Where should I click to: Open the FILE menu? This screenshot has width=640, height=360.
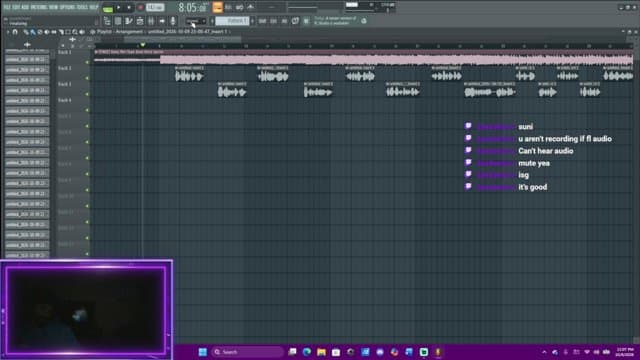click(6, 7)
